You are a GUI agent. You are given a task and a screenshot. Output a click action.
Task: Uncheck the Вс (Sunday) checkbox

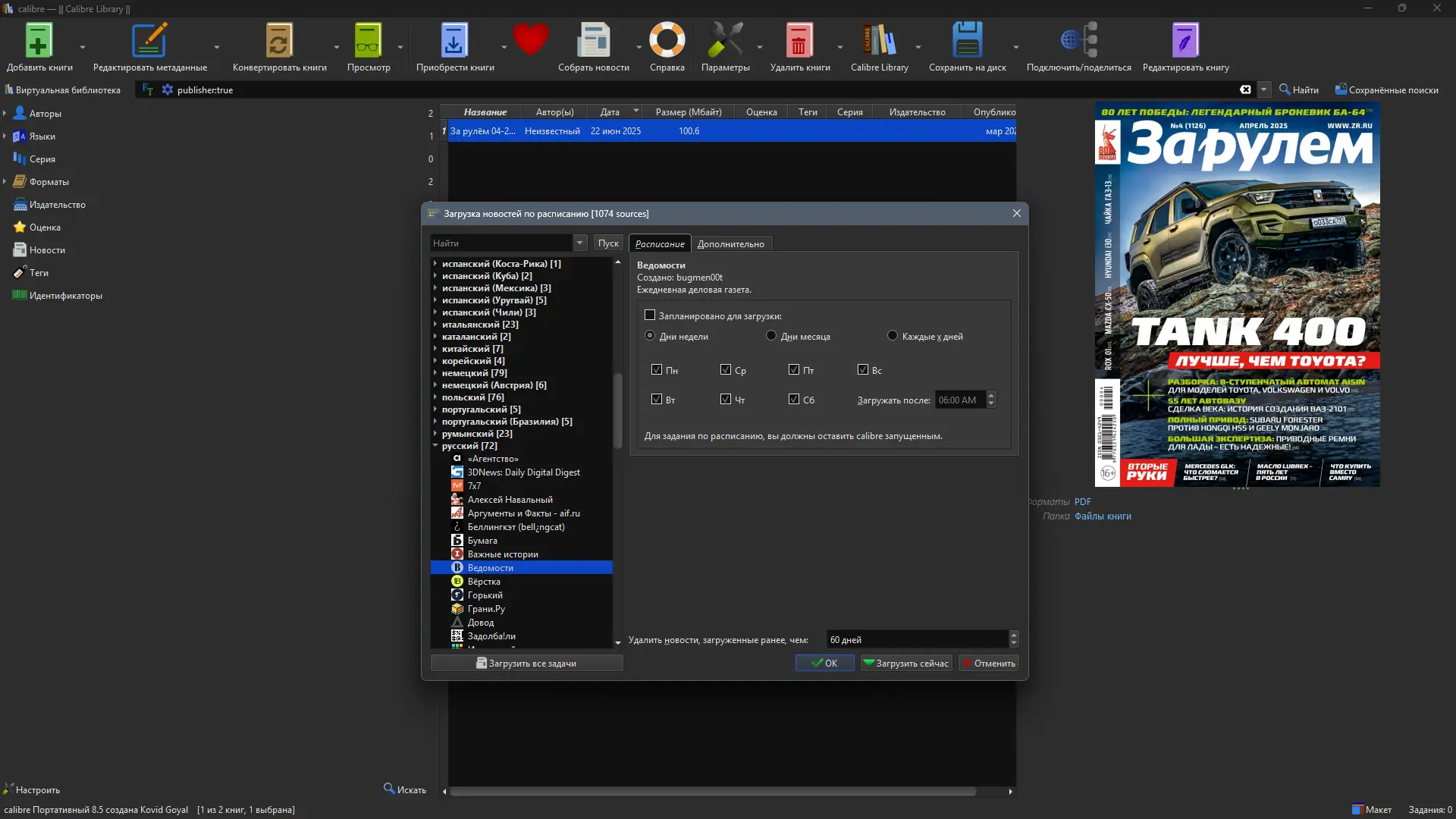863,370
